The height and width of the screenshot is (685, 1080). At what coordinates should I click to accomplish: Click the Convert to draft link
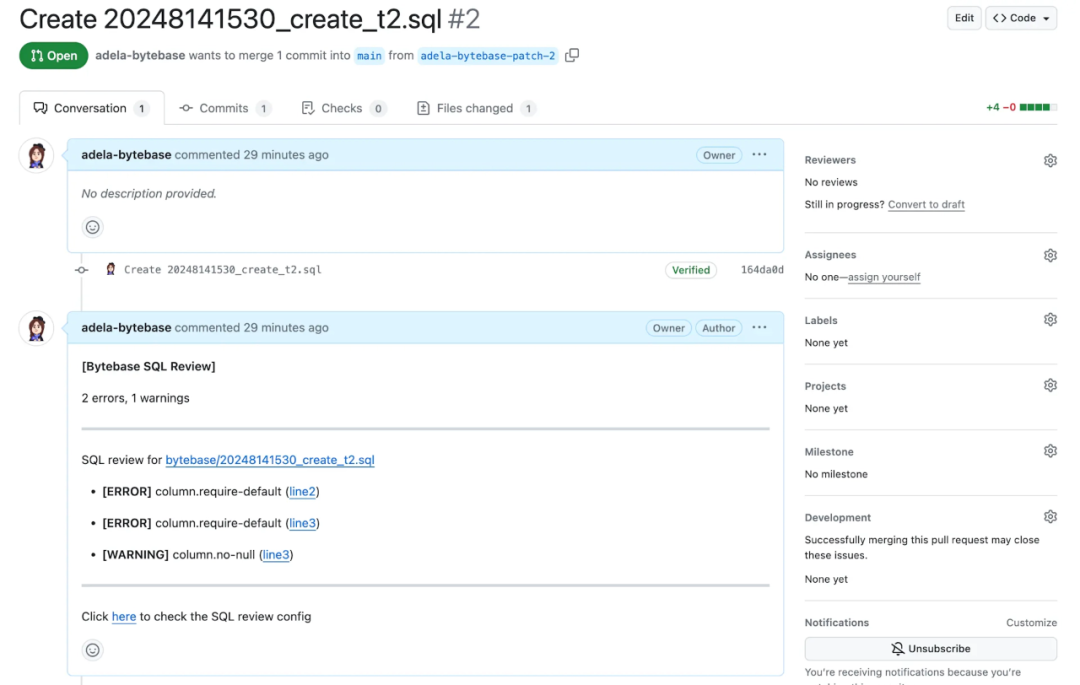click(926, 204)
